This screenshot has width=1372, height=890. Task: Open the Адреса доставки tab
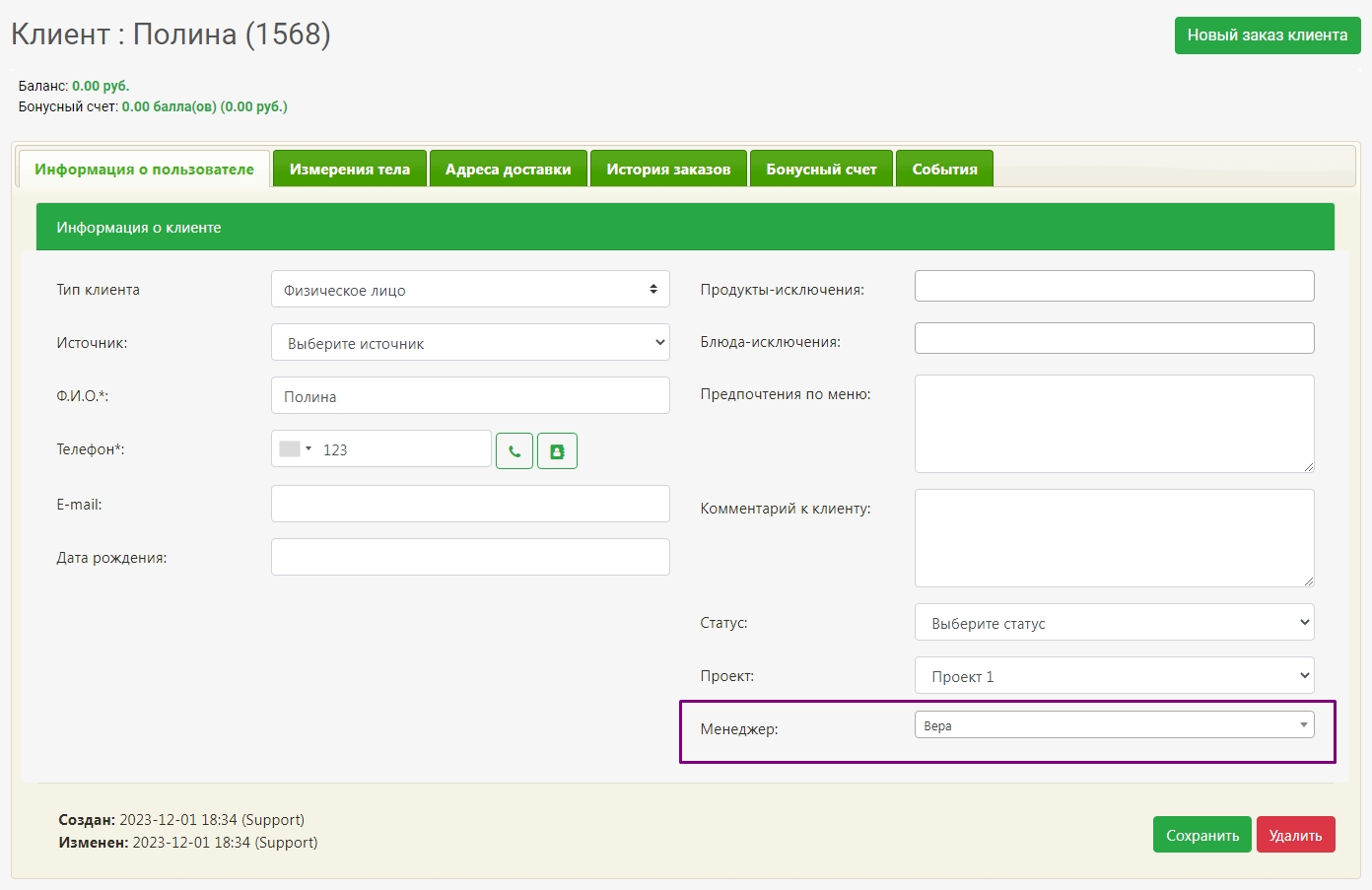tap(508, 170)
